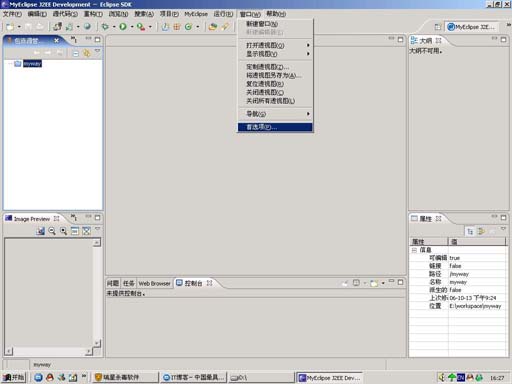Click the 开始 Start button

pos(14,377)
